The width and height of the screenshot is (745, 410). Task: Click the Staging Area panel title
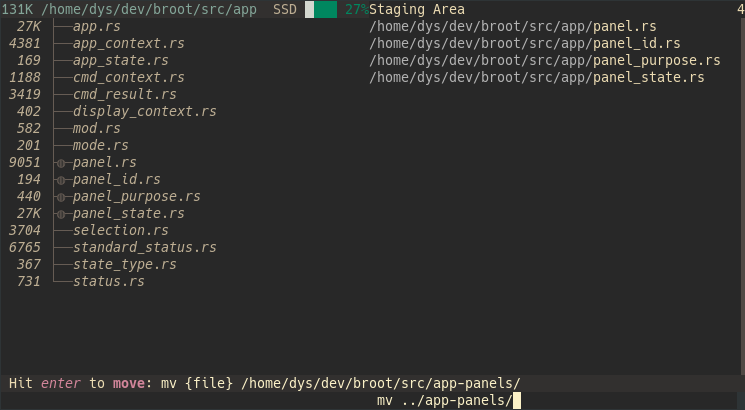417,10
